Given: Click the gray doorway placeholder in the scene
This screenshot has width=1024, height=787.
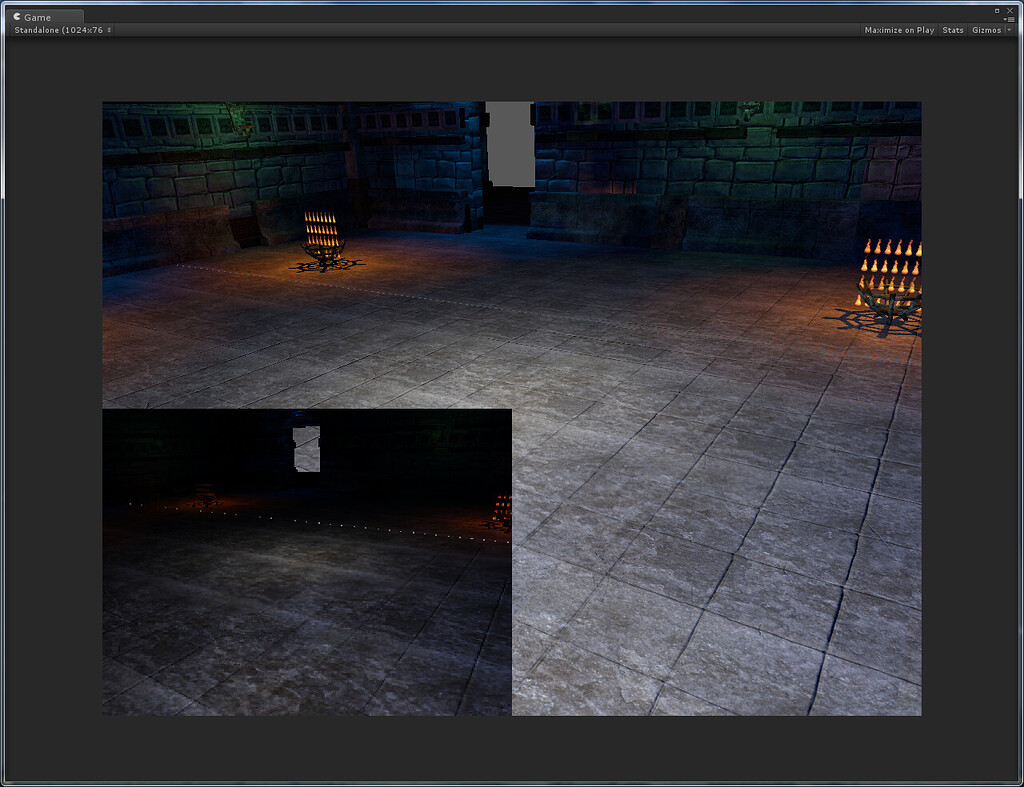Looking at the screenshot, I should click(x=509, y=142).
